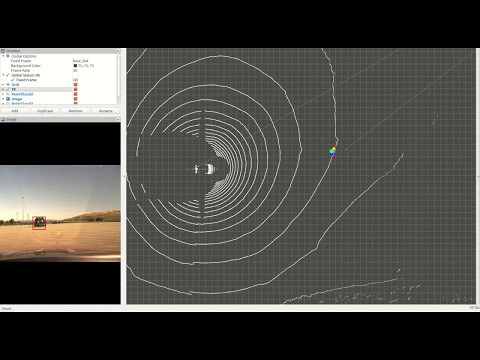Select the Fixed Frame value base_link

pyautogui.click(x=81, y=61)
